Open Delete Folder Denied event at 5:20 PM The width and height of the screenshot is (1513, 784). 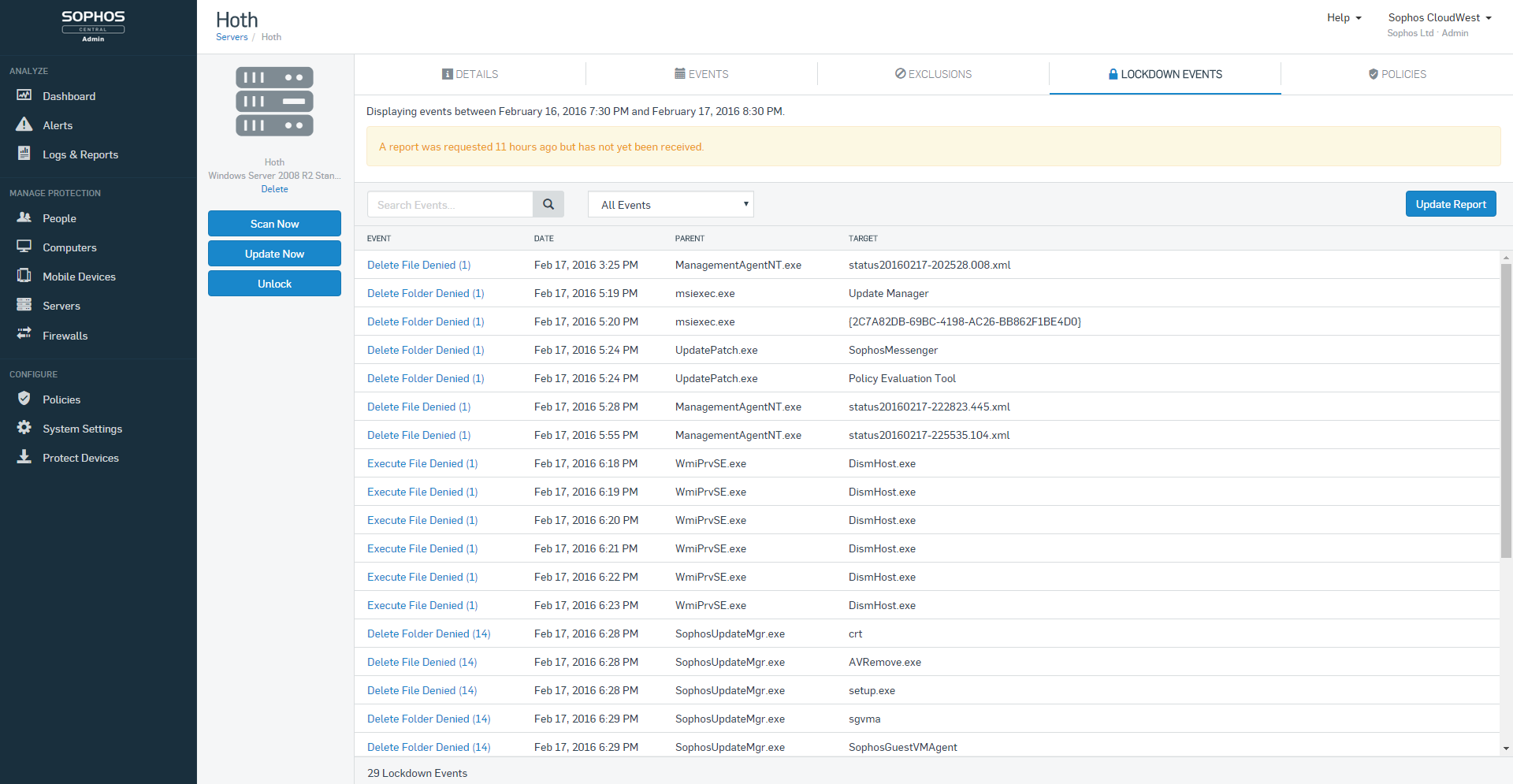[x=426, y=321]
